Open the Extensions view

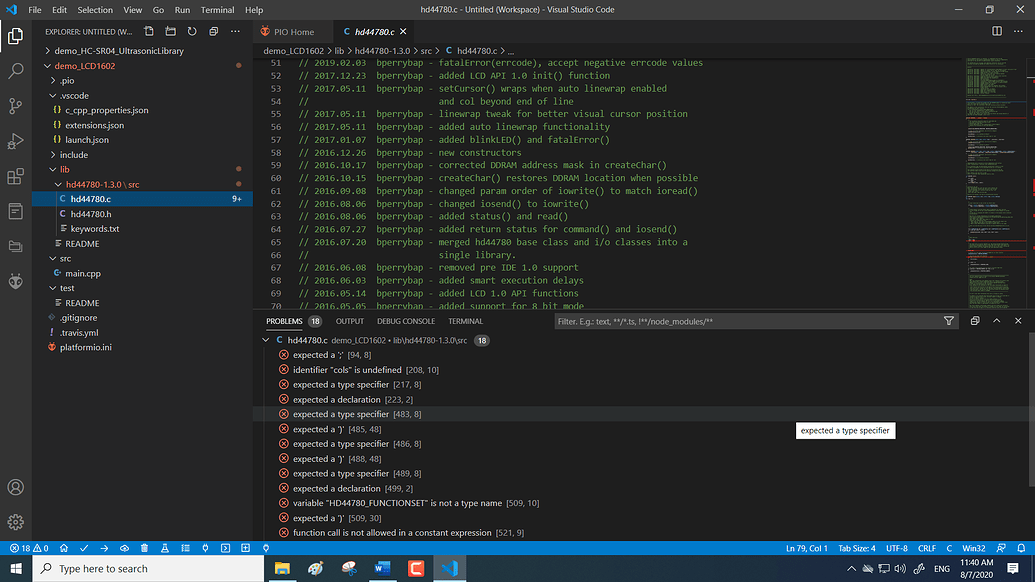pos(15,176)
